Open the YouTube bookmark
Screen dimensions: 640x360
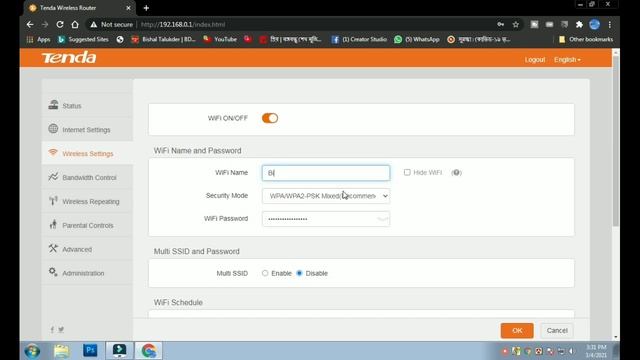(x=220, y=40)
